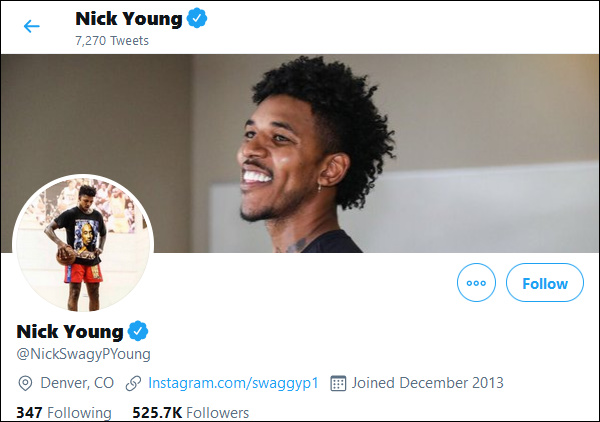Follow Nick Young's account

(x=544, y=284)
